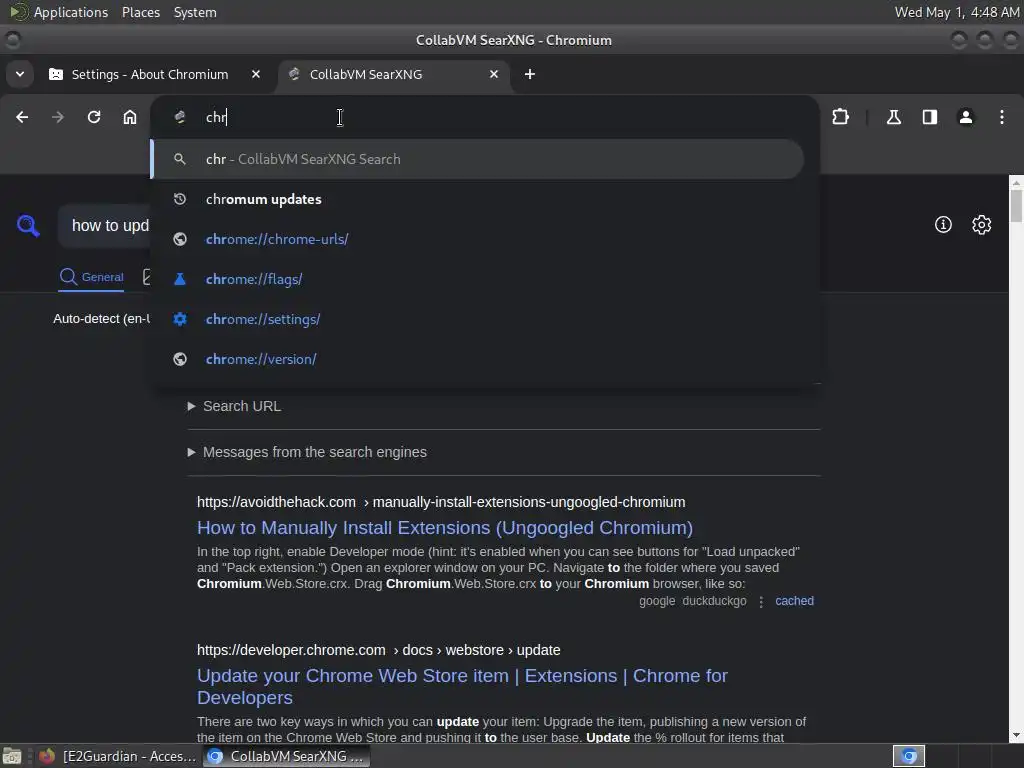Click the flask icon beside chrome://flags/
This screenshot has width=1024, height=768.
[x=180, y=279]
